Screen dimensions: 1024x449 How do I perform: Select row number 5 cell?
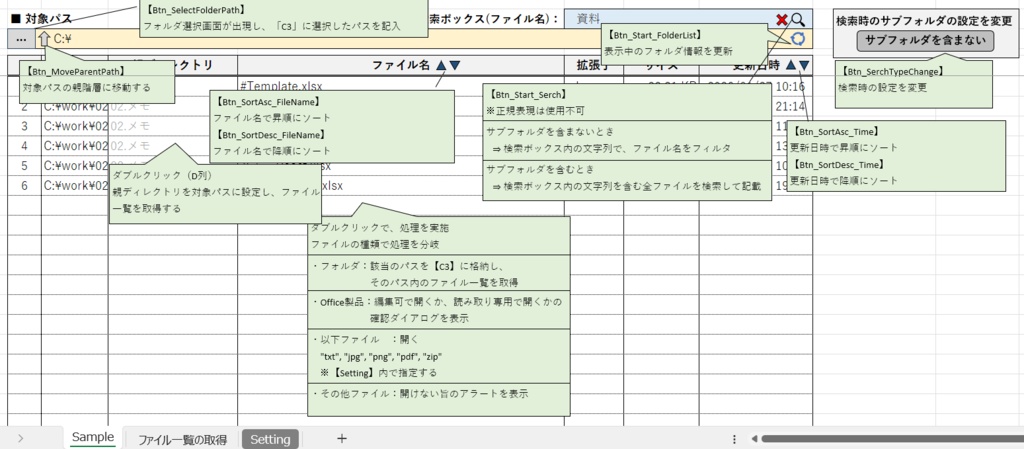point(24,166)
